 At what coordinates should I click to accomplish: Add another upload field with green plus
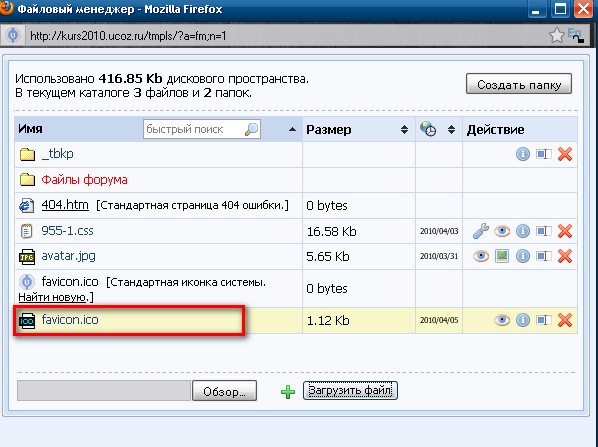point(288,392)
